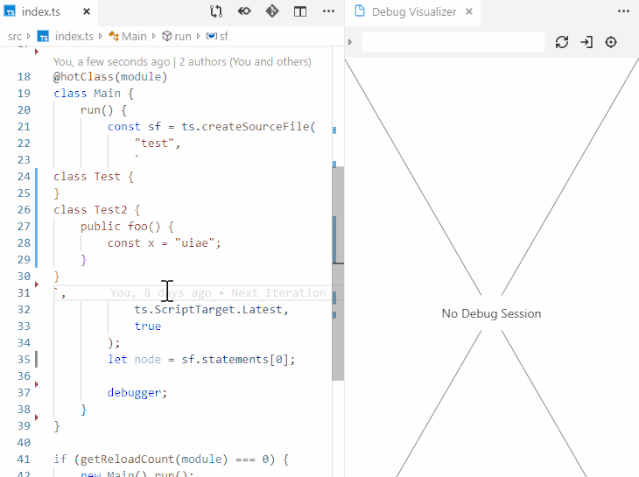Click the No Debug Session message

(x=491, y=314)
